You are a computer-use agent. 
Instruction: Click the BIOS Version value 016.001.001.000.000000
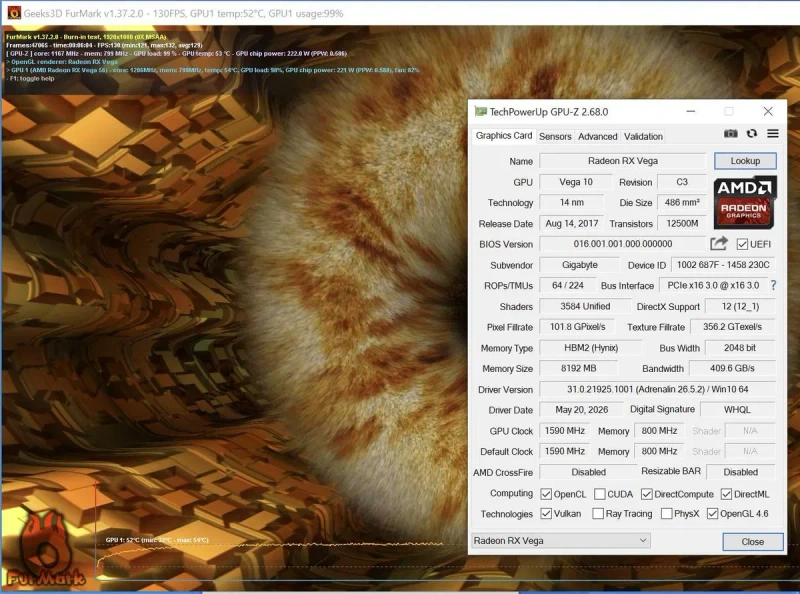[x=622, y=244]
